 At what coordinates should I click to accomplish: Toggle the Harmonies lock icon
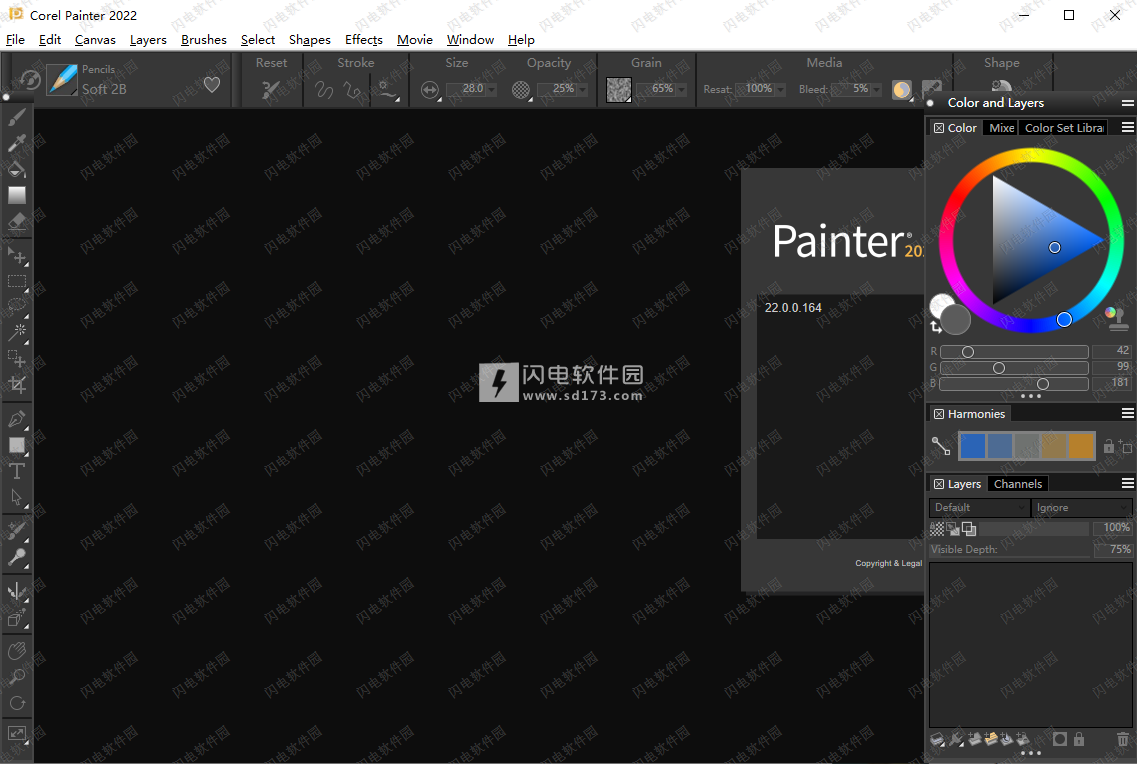1109,446
